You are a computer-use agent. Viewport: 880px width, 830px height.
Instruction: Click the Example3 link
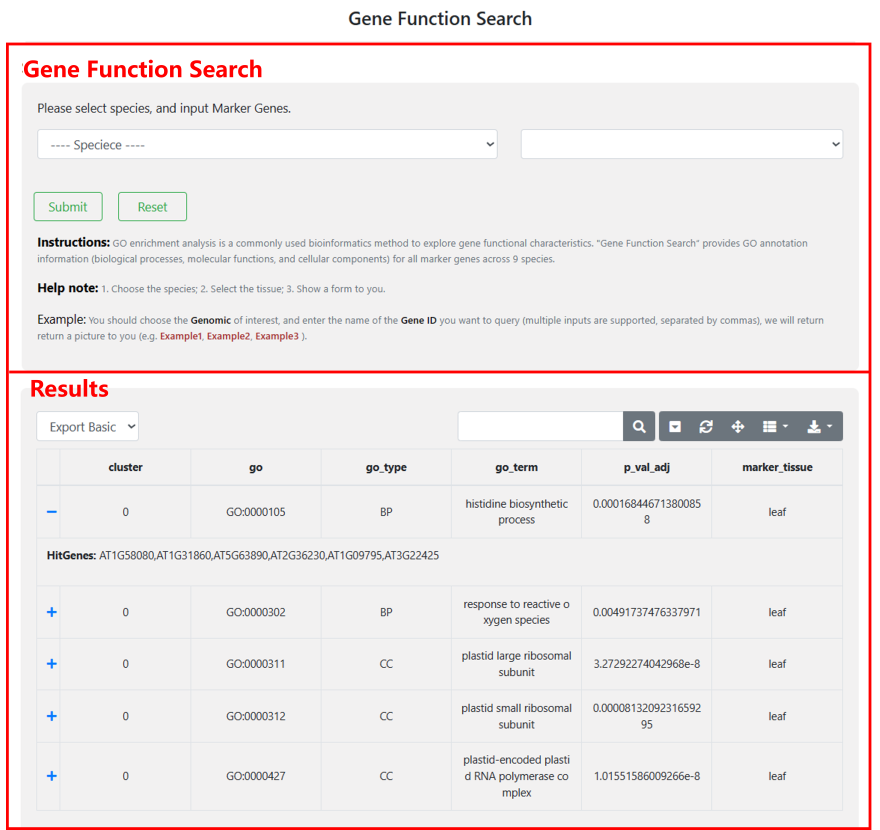(276, 337)
